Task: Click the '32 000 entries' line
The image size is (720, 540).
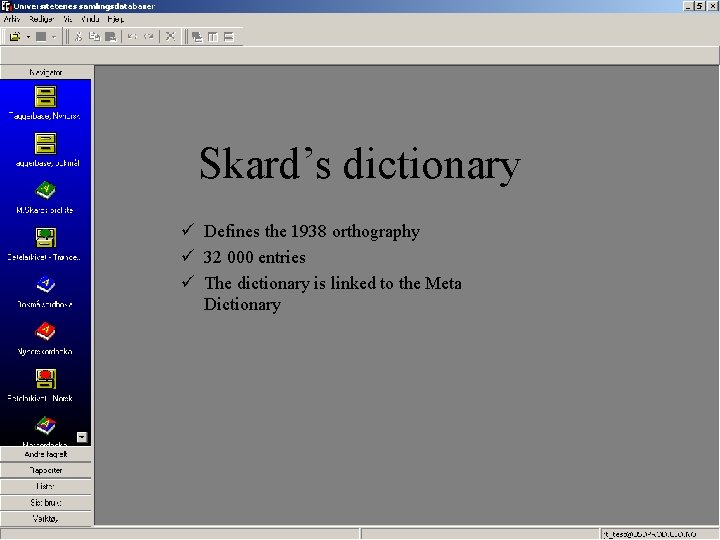Action: click(x=254, y=257)
